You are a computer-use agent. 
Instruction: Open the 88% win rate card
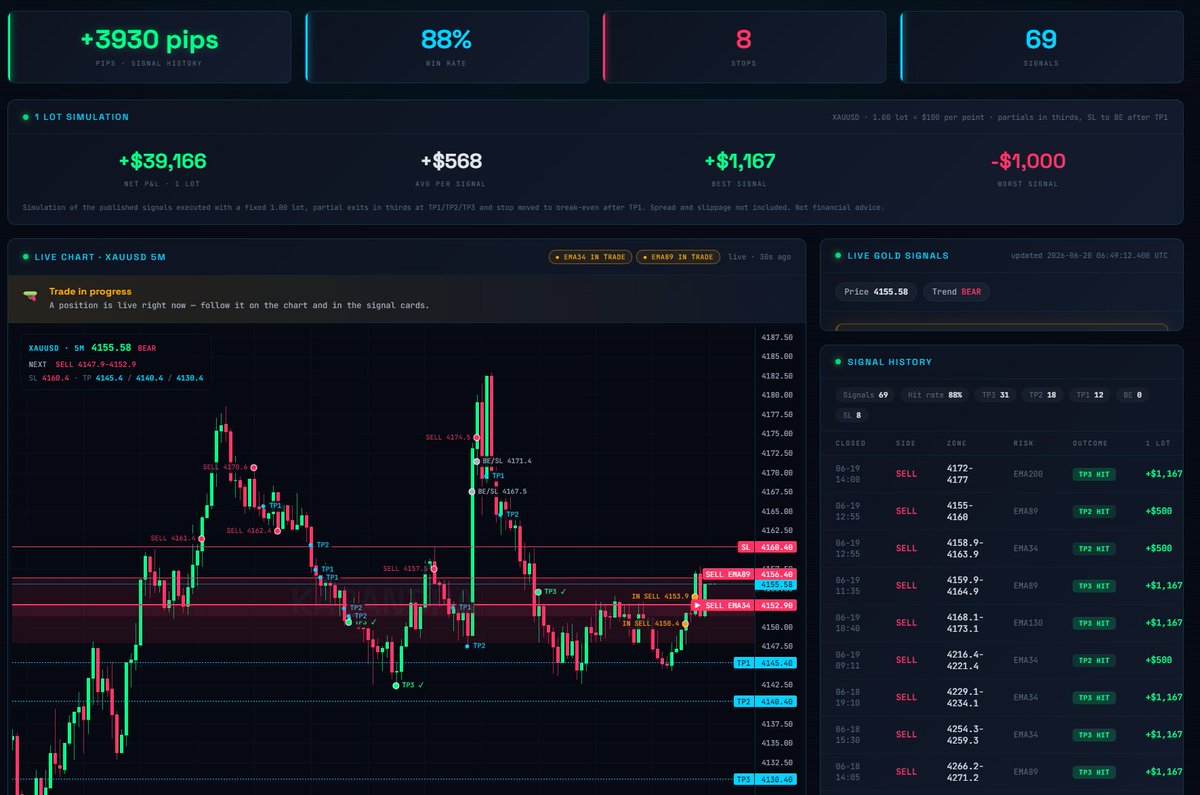point(446,47)
